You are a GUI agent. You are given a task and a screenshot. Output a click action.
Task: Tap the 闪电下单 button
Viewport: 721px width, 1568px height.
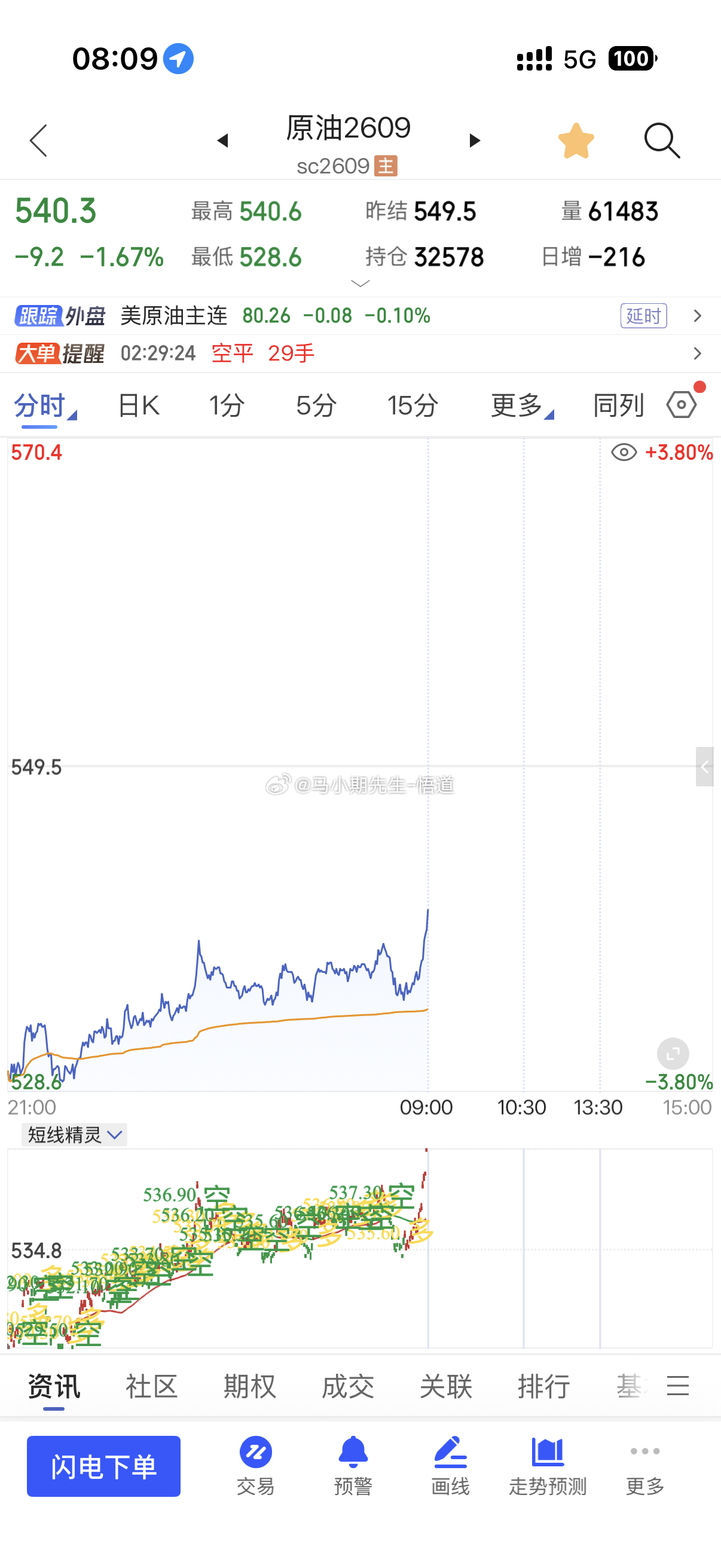pos(103,1466)
